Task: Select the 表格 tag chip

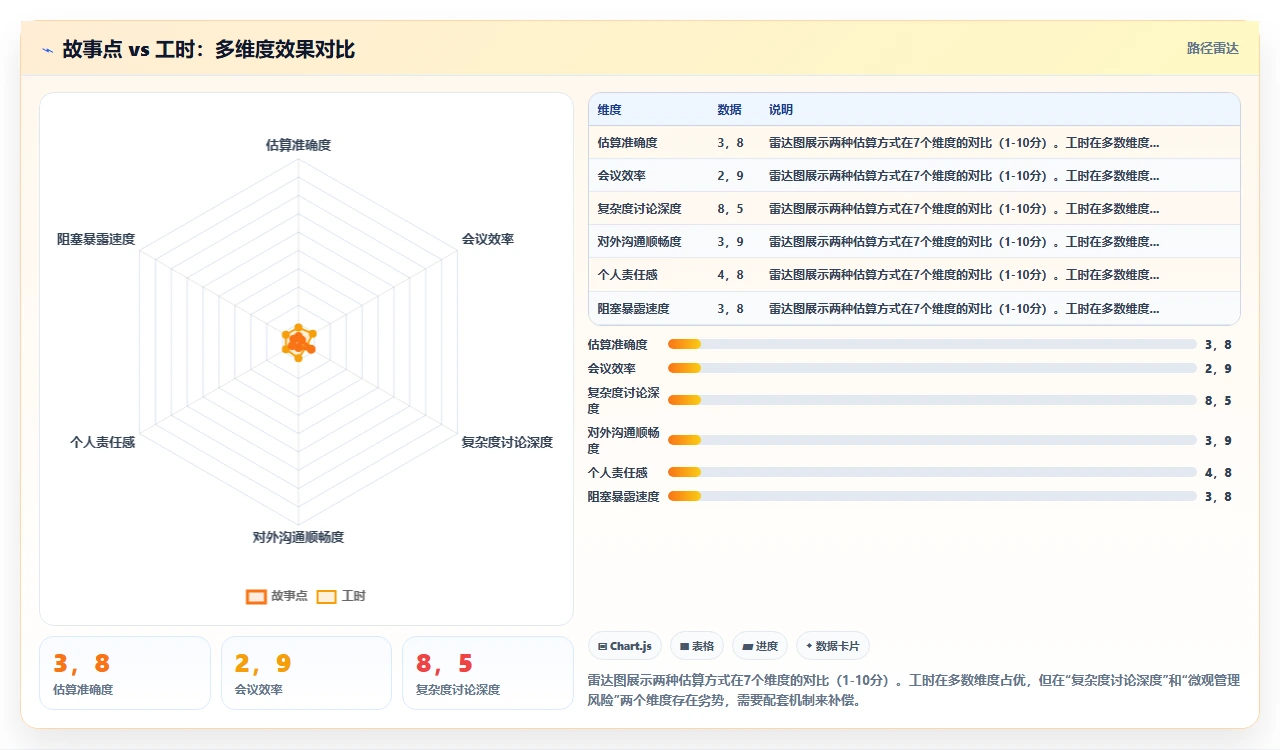Action: (697, 646)
